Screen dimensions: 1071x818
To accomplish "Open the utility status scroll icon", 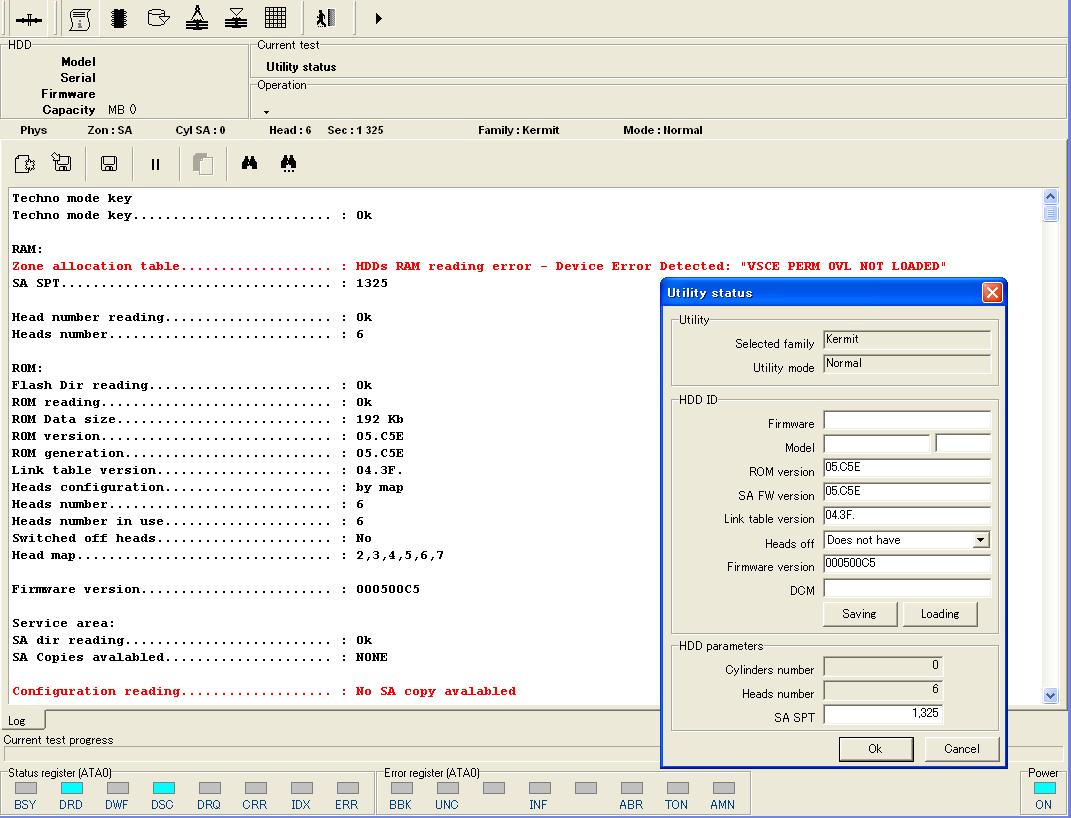I will coord(80,19).
